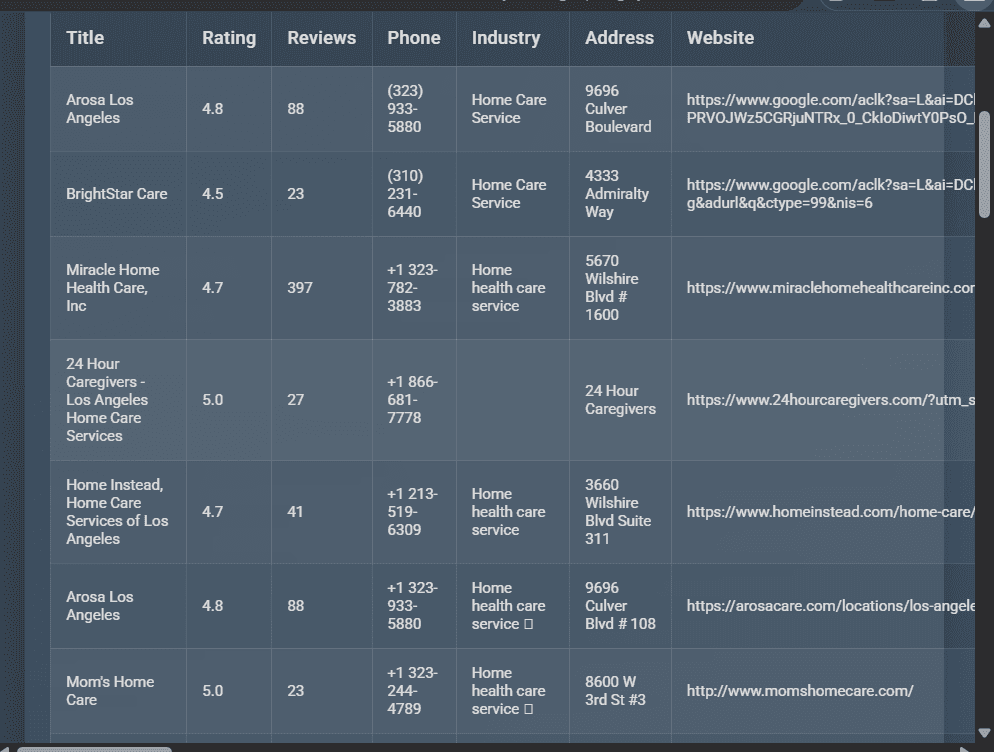
Task: Click the phone number (310) 231-6440
Action: pyautogui.click(x=404, y=194)
